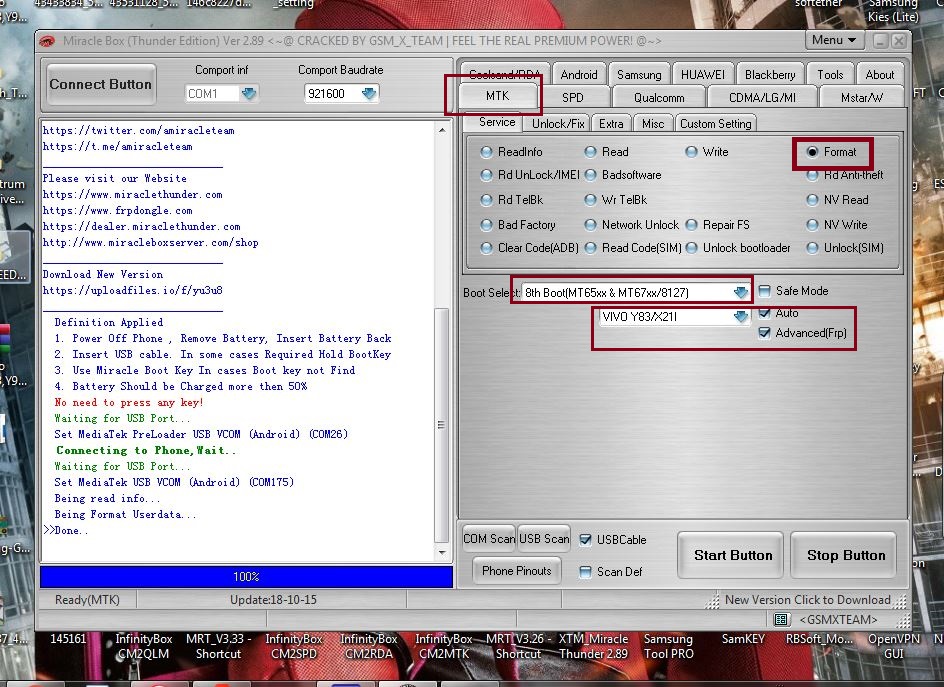Open the Menu dropdown in title bar

[x=834, y=40]
